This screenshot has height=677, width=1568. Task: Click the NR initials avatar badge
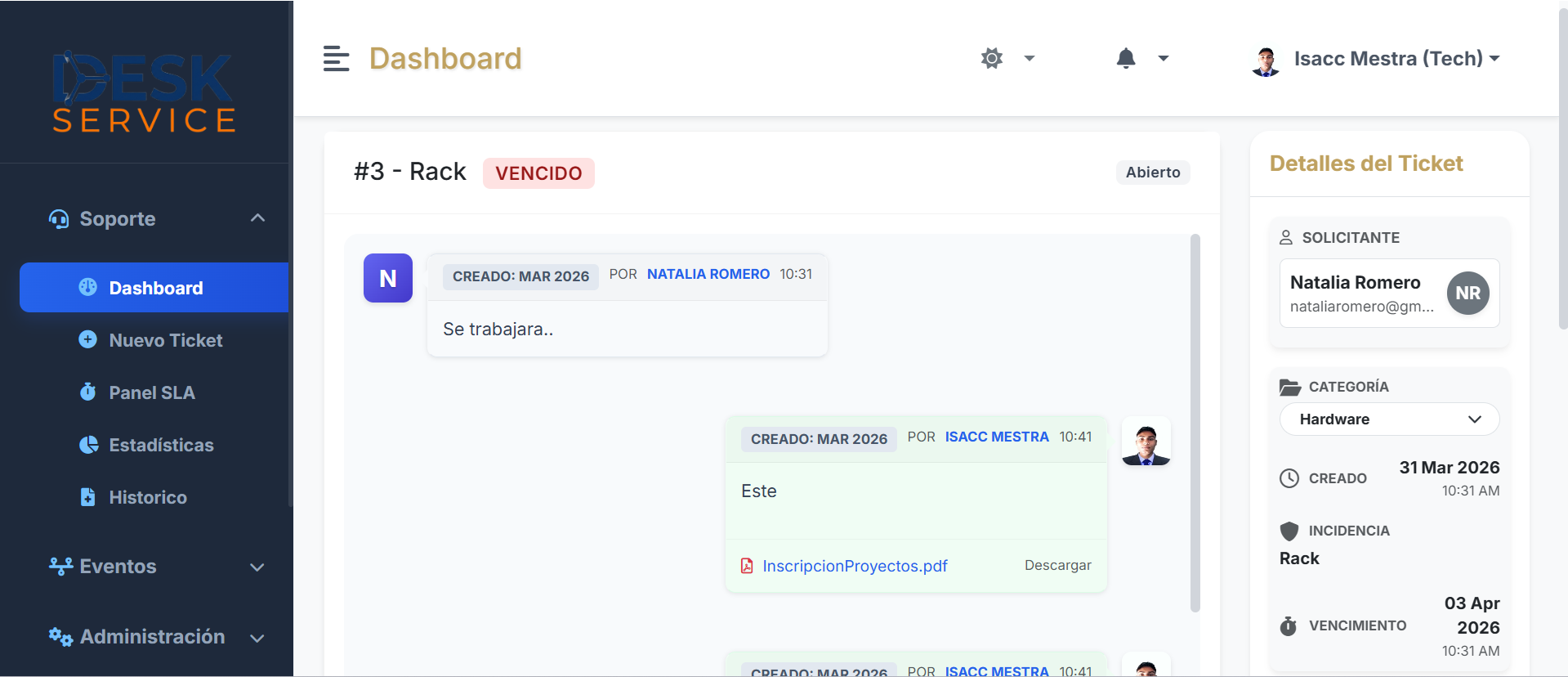click(1468, 293)
